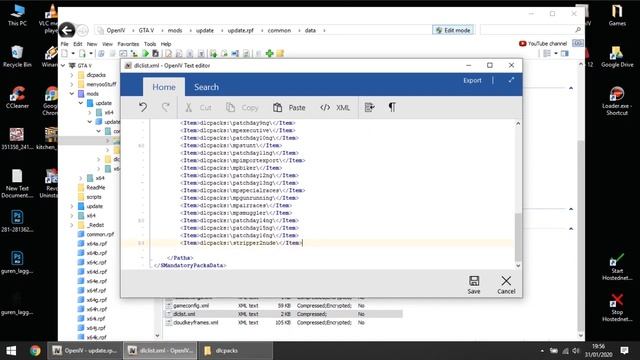Open the This PC desktop icon
This screenshot has height=360, width=640.
[17, 15]
